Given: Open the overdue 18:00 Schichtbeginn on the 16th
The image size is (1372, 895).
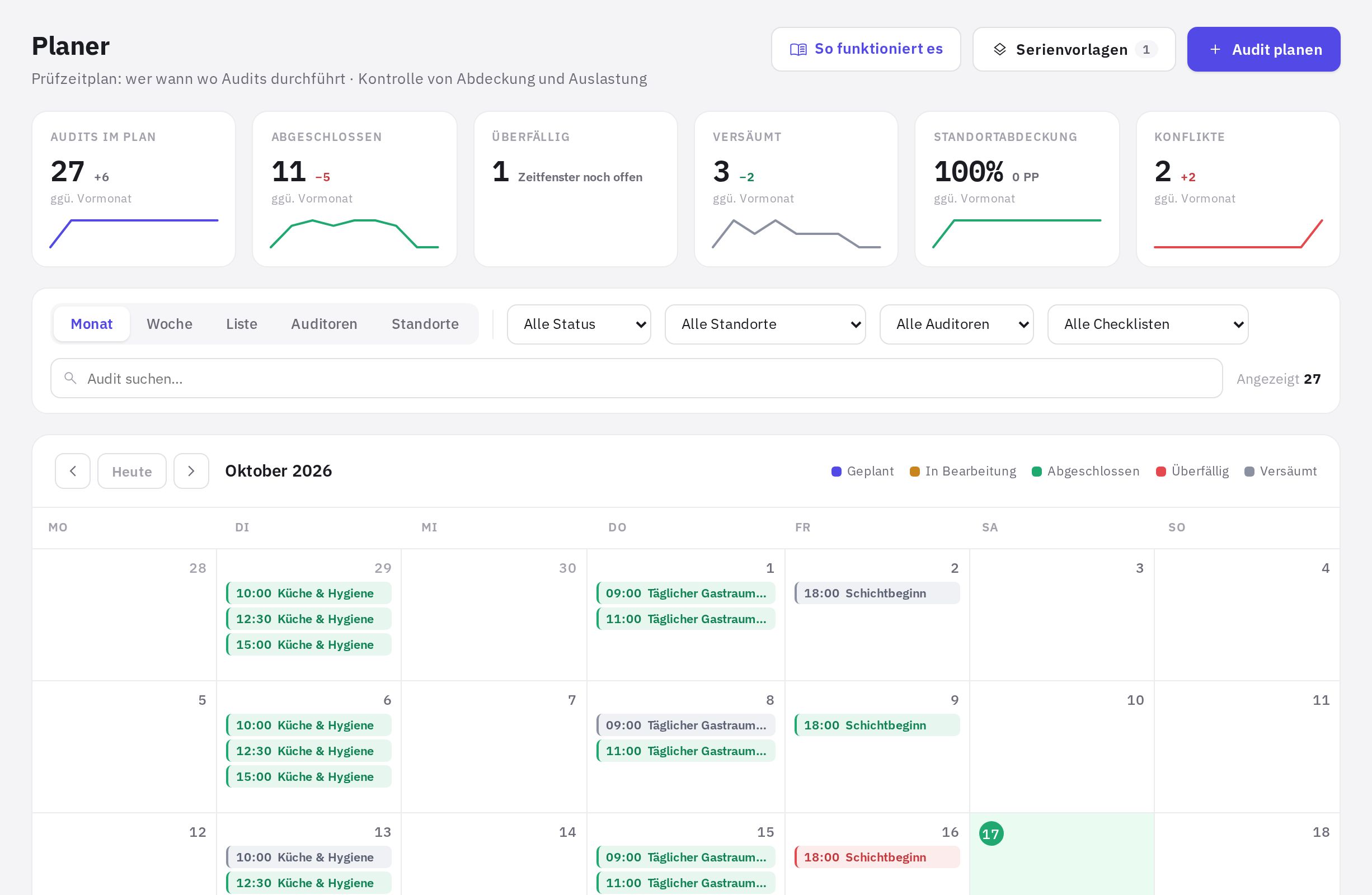Looking at the screenshot, I should [877, 857].
